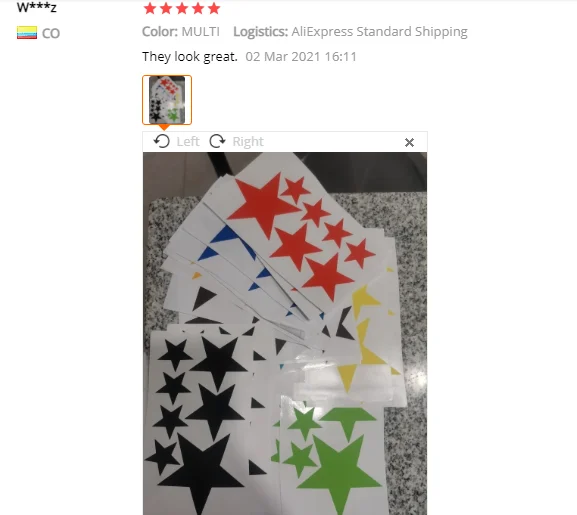
Task: Click the enlarged star stickers photo
Action: coord(285,333)
